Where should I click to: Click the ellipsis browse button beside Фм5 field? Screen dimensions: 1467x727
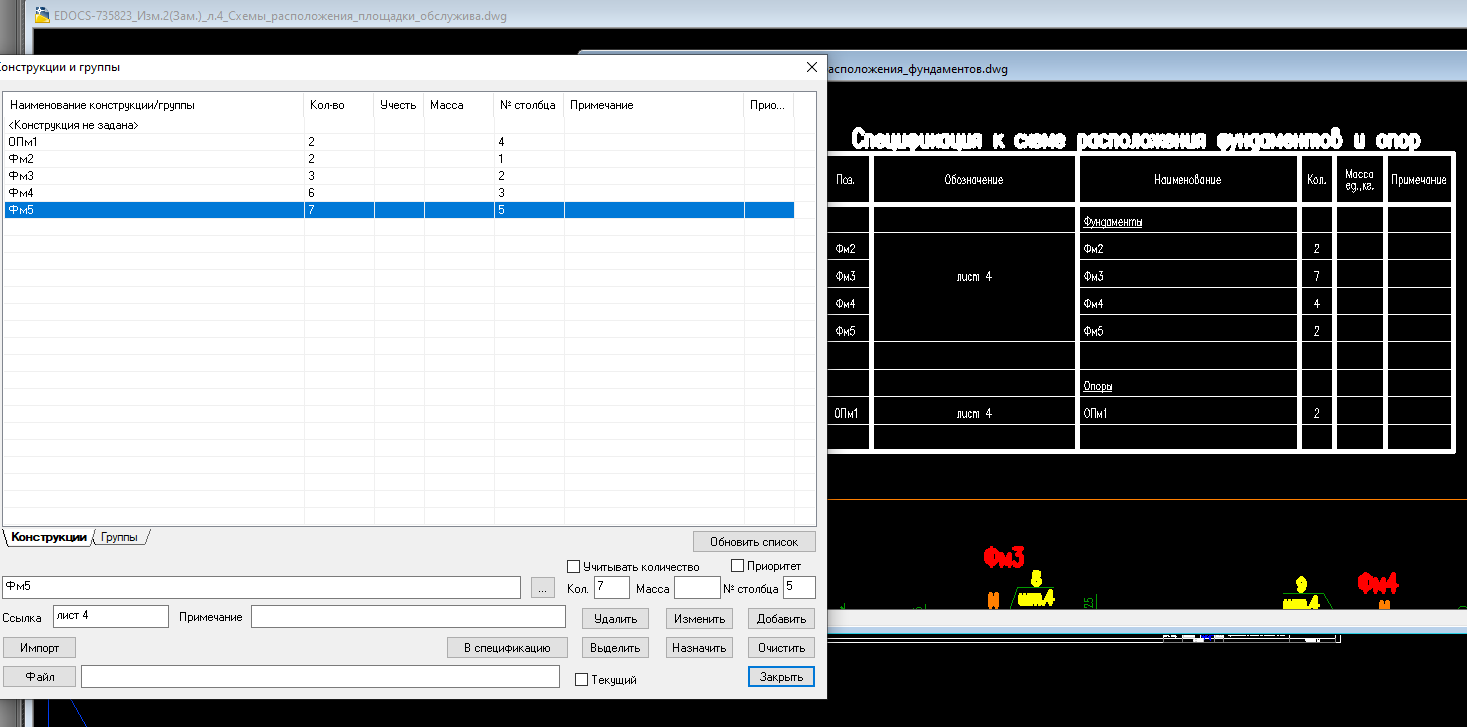(x=541, y=588)
